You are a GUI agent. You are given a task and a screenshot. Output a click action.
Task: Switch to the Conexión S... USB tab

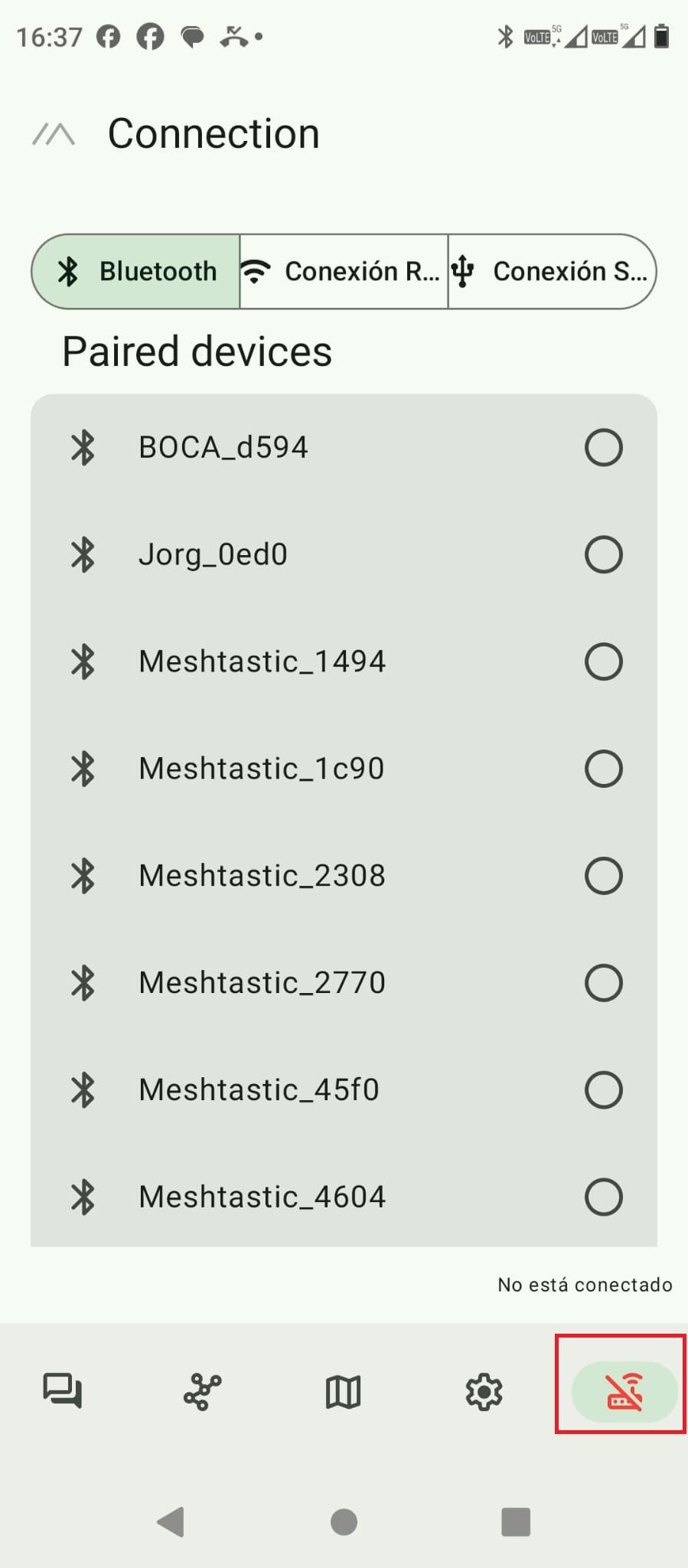coord(551,272)
